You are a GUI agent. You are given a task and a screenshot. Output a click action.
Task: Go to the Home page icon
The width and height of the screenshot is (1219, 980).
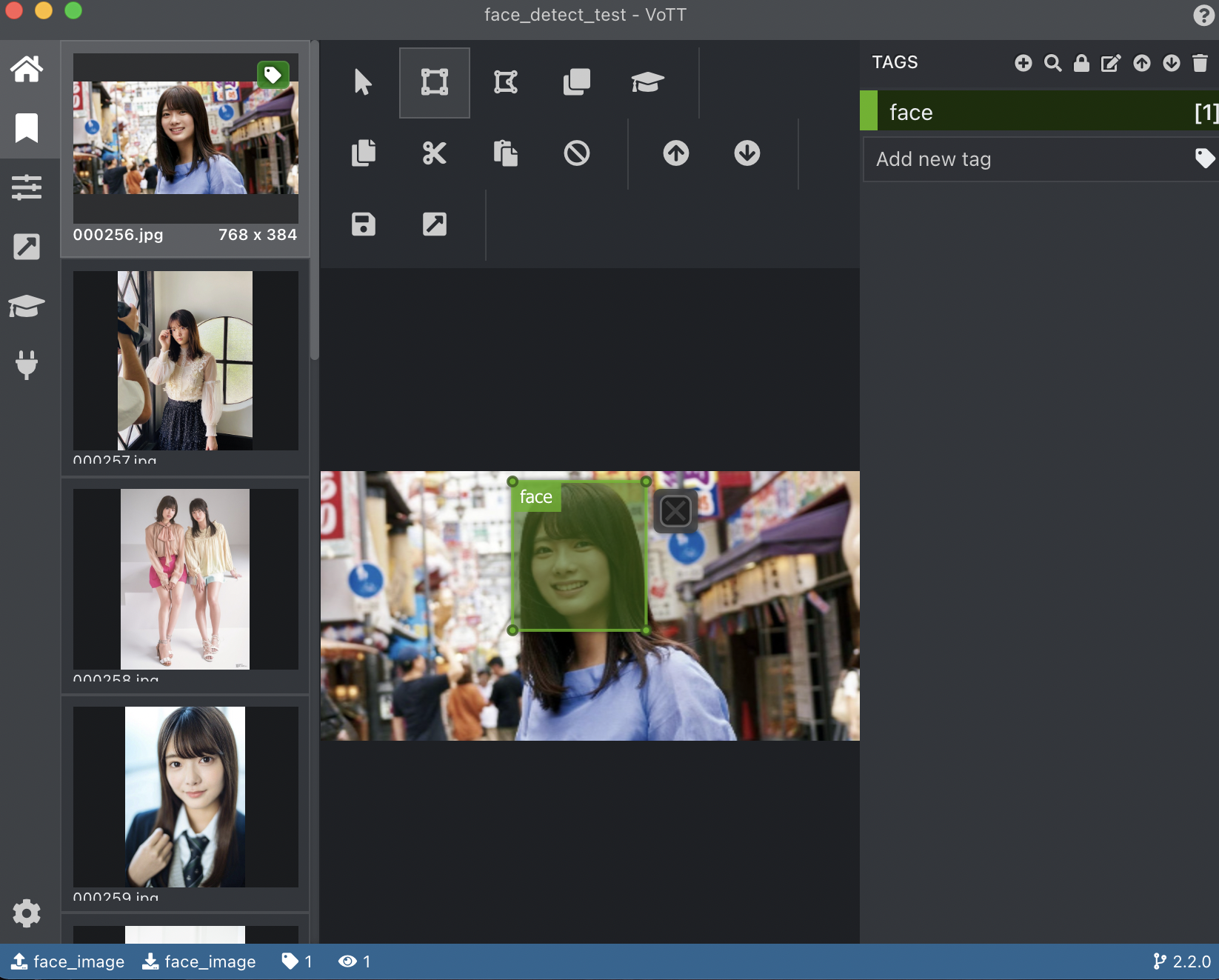click(27, 69)
